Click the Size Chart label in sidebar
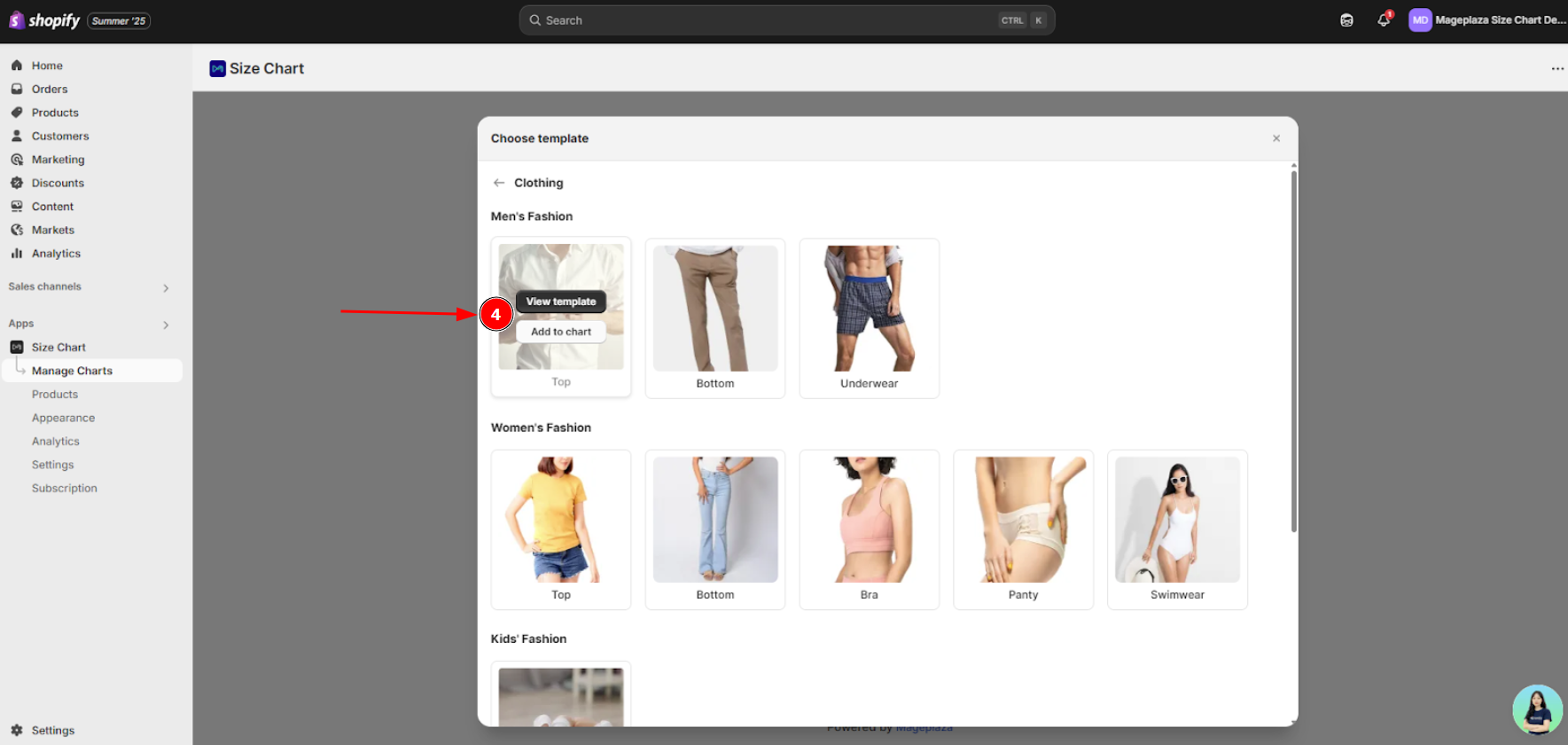This screenshot has width=1568, height=745. [x=59, y=347]
